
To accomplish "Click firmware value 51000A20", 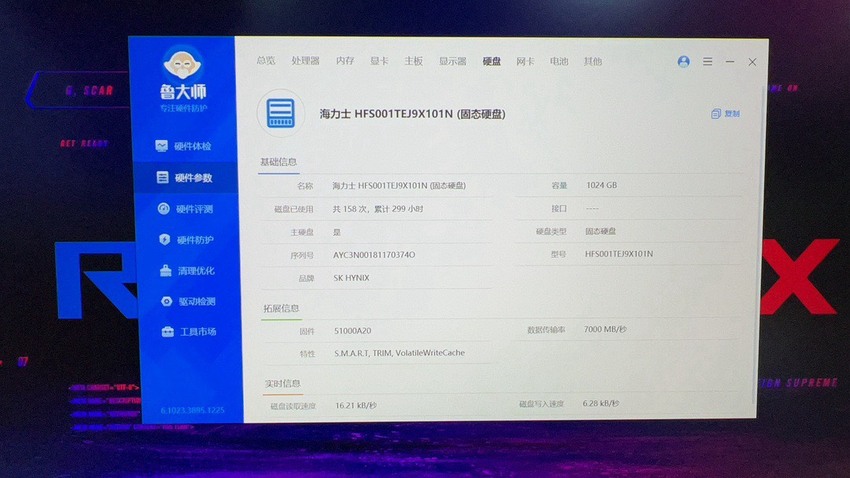I will [x=352, y=331].
